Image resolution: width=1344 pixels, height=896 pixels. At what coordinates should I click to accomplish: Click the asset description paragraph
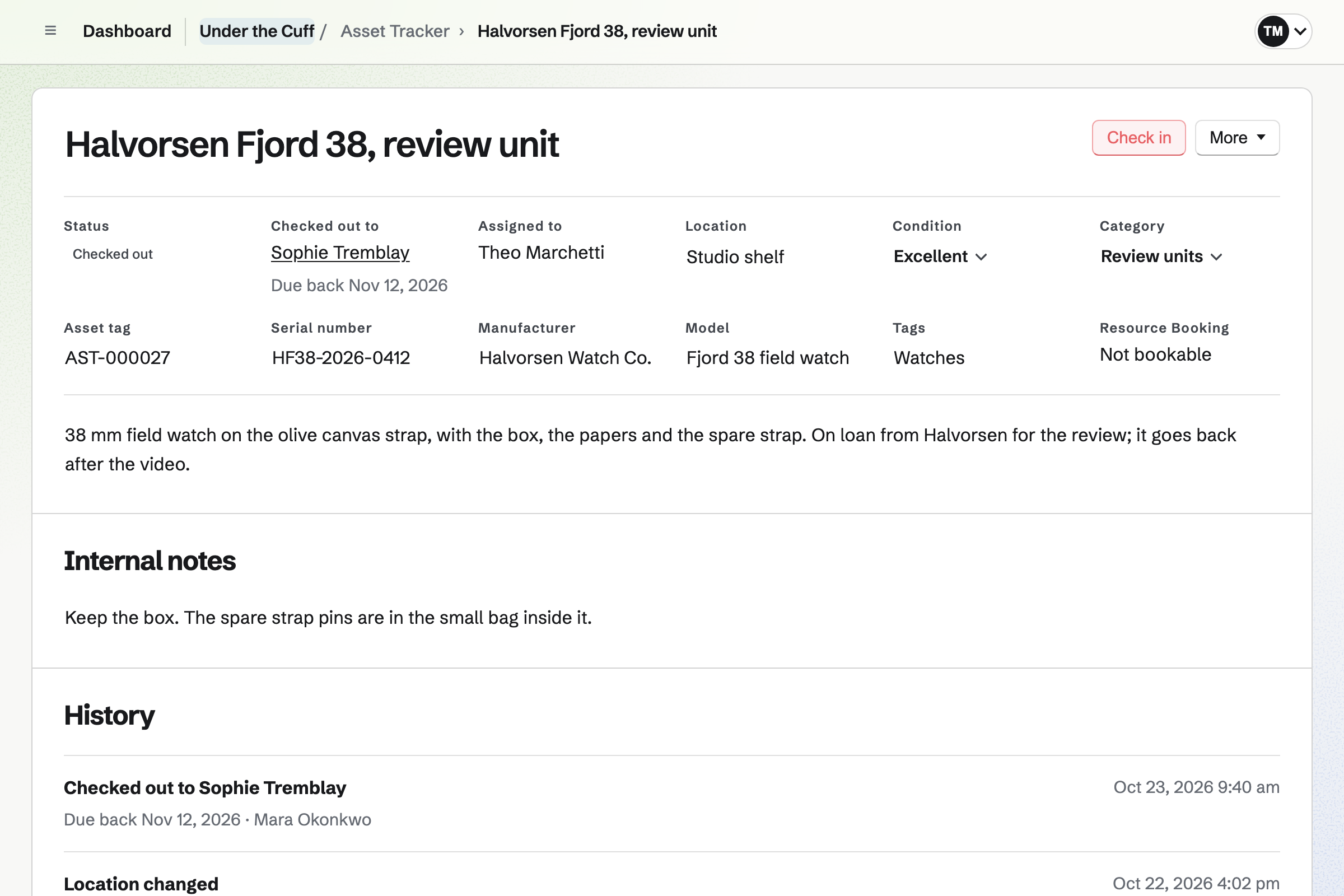[x=650, y=450]
